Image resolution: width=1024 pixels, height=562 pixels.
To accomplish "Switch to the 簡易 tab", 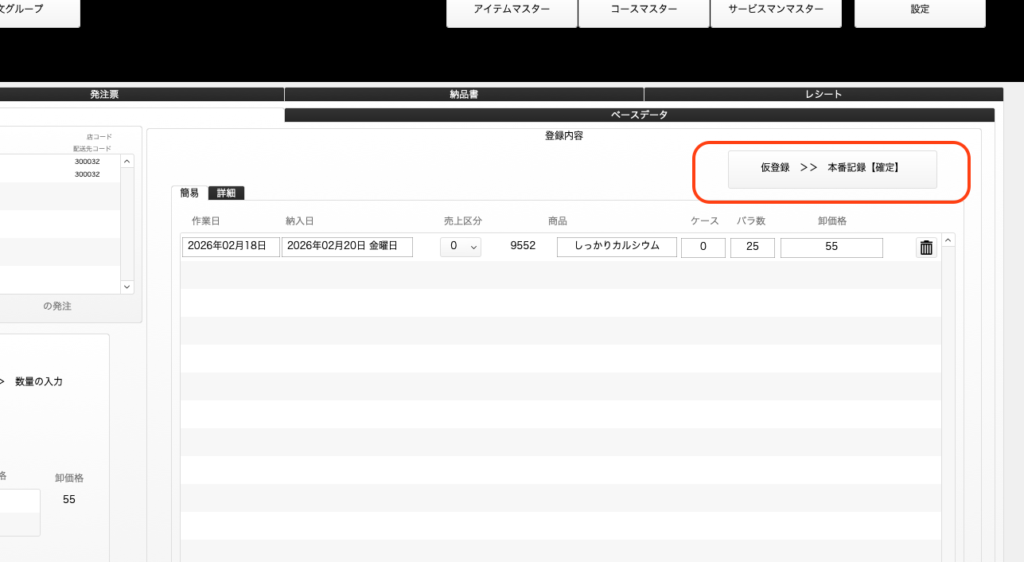I will [189, 193].
